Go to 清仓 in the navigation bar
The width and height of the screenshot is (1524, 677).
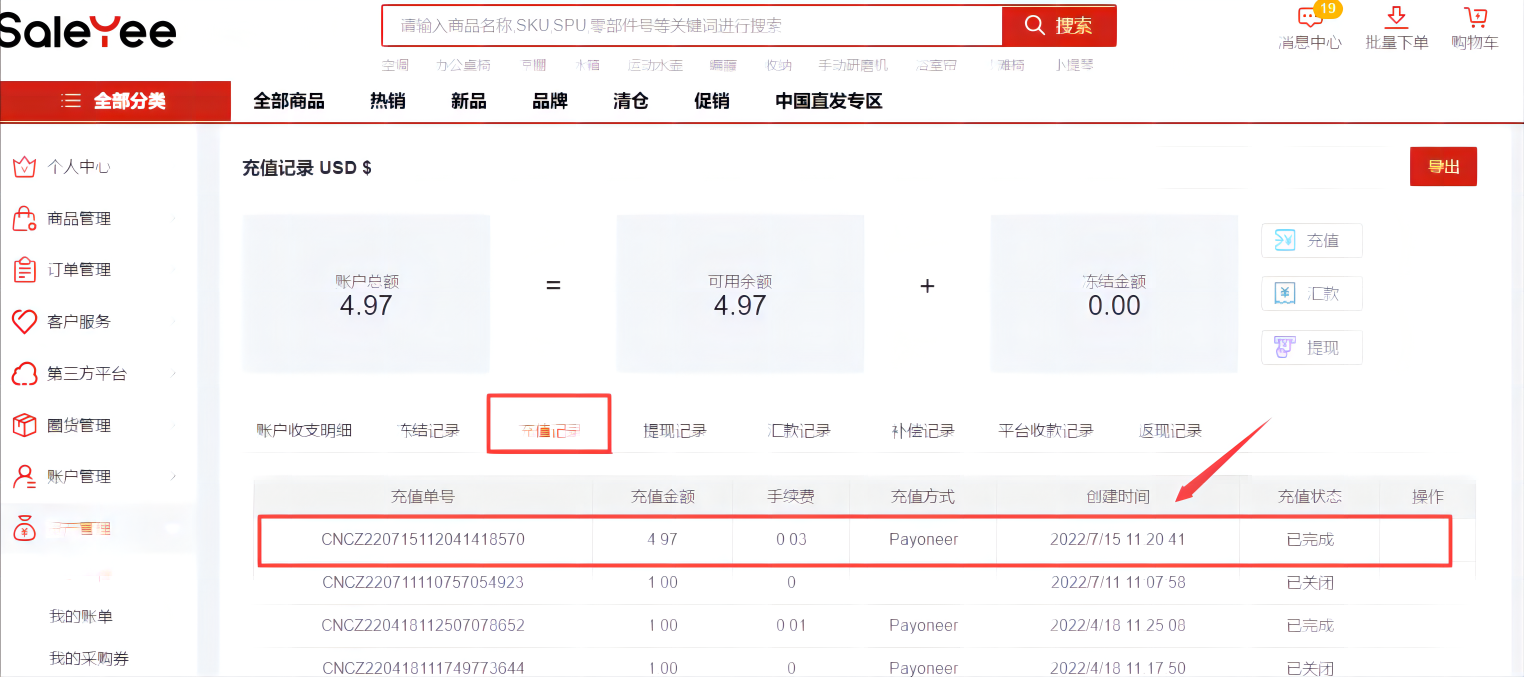coord(631,101)
